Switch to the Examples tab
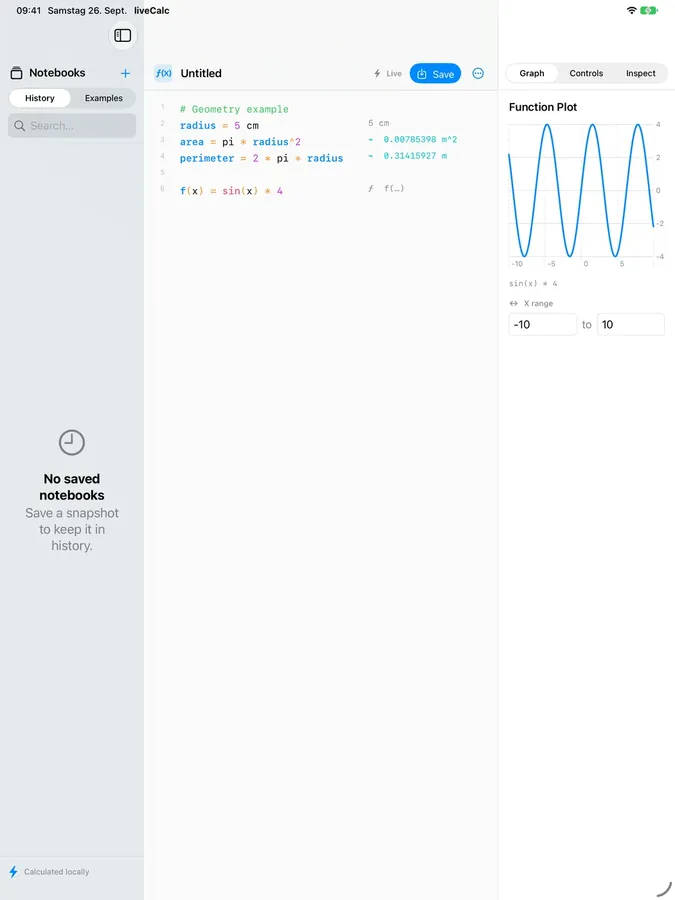 tap(103, 98)
